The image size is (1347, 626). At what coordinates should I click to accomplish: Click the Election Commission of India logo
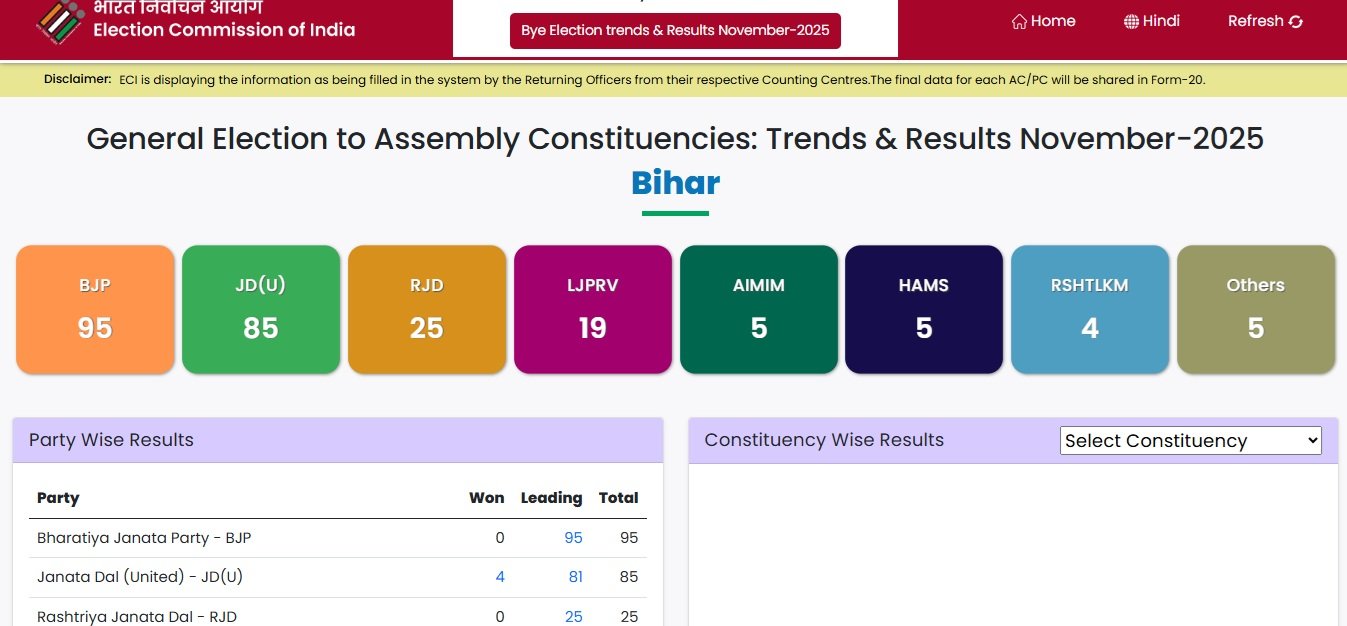click(60, 21)
